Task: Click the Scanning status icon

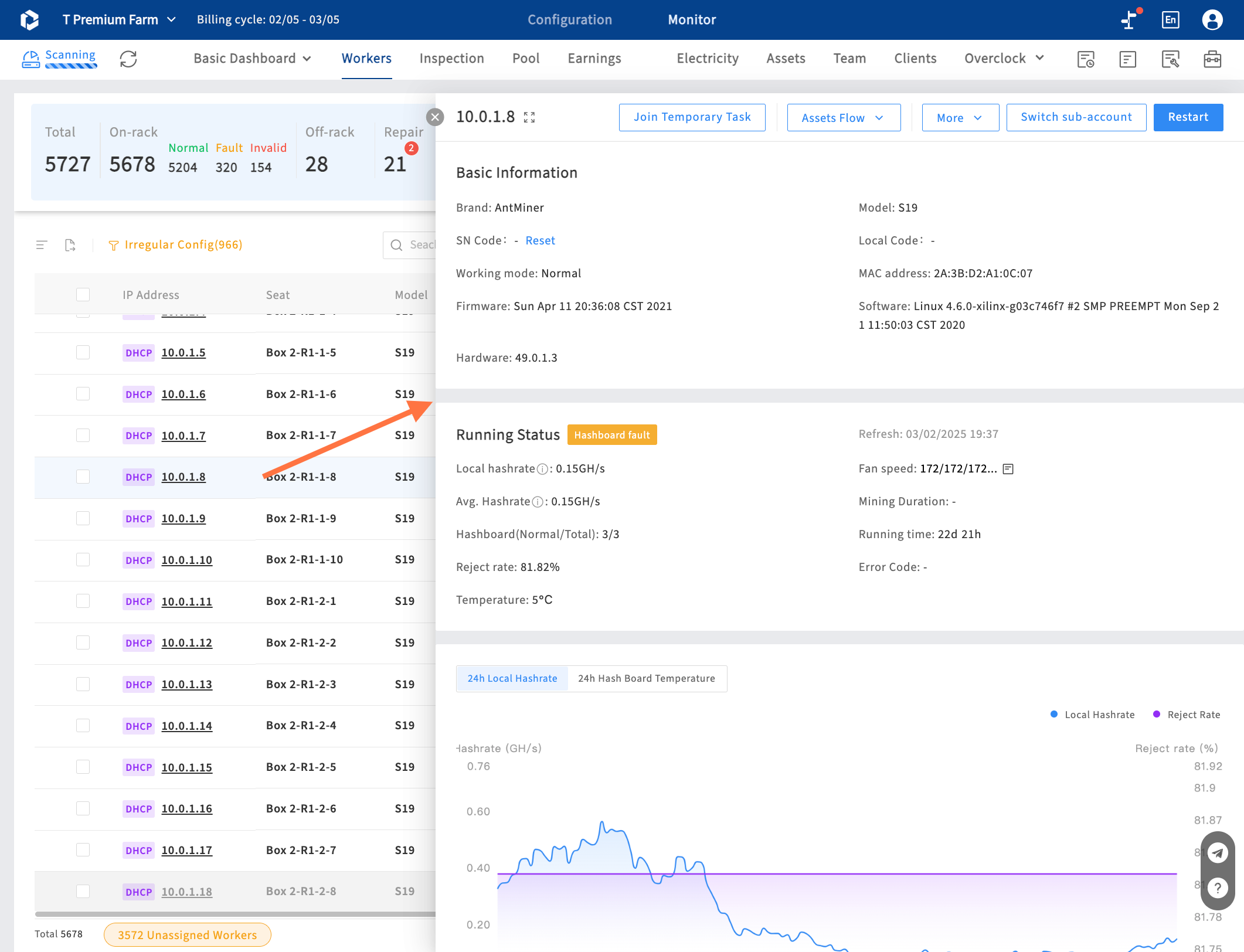Action: [x=30, y=59]
